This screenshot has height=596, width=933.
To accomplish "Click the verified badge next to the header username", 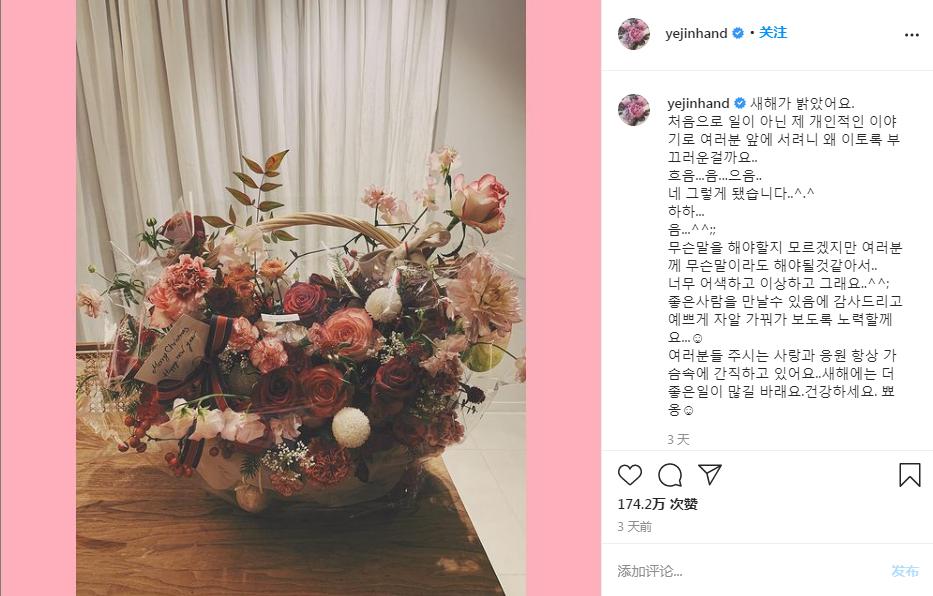I will [x=738, y=33].
